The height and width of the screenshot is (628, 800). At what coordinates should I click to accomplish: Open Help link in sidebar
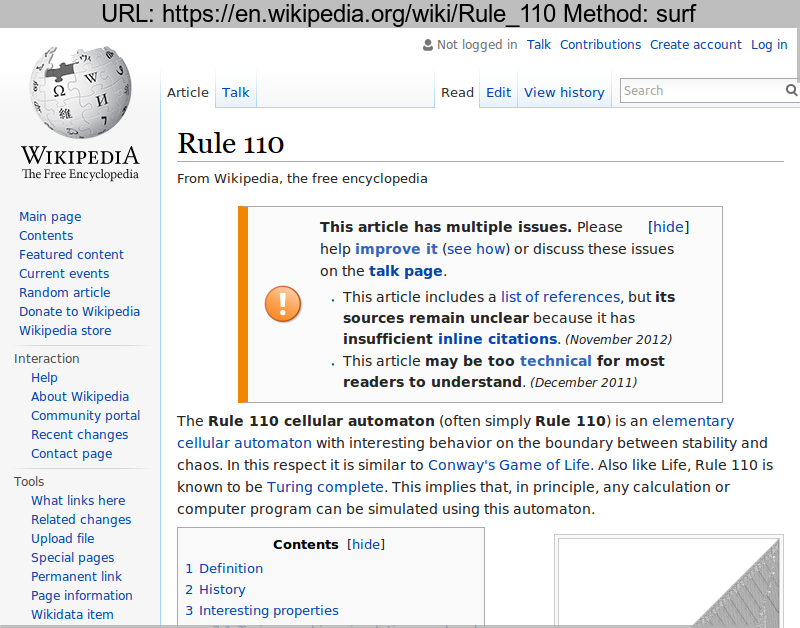coord(44,378)
